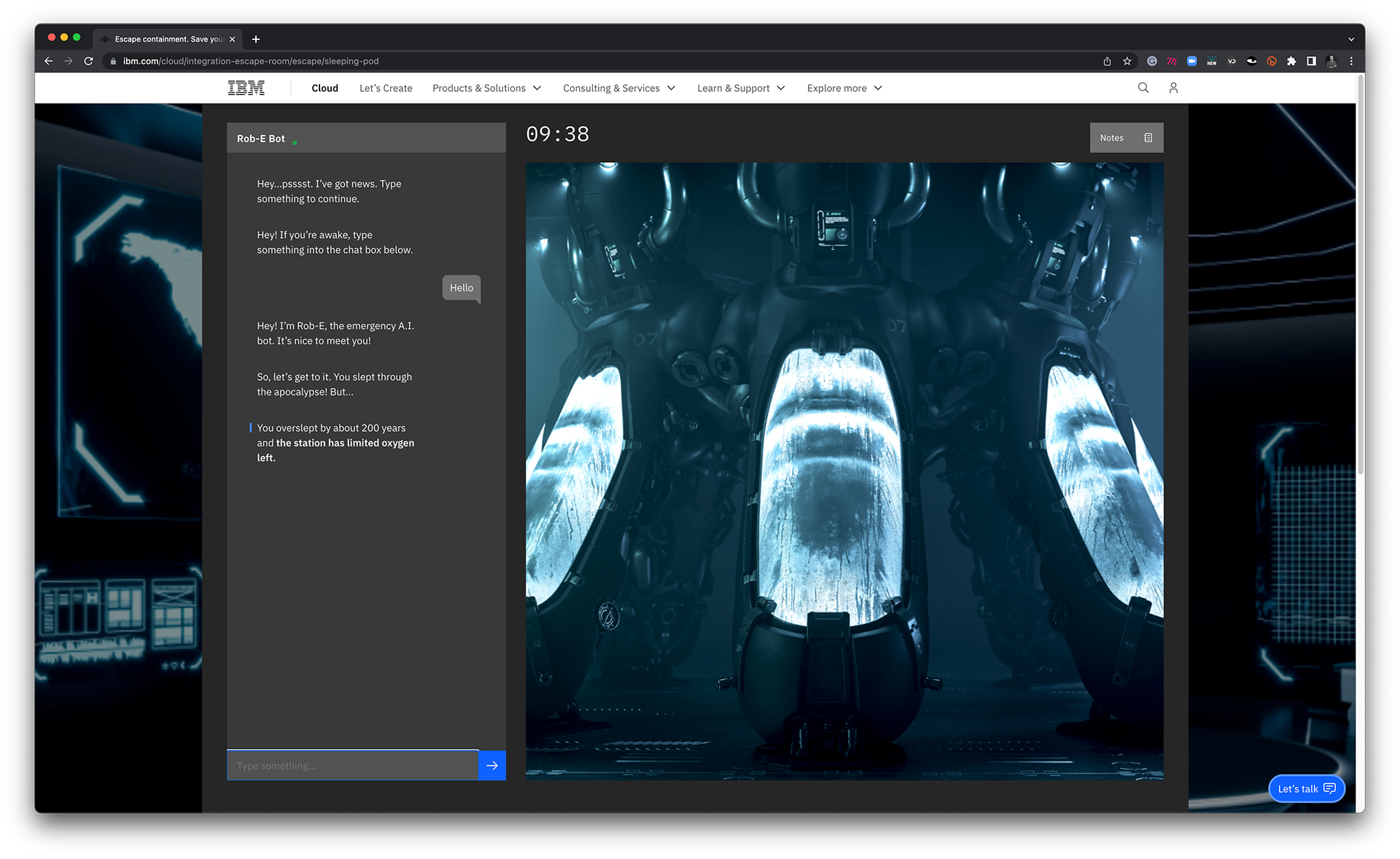Open the Let's Create nav link

[x=386, y=88]
